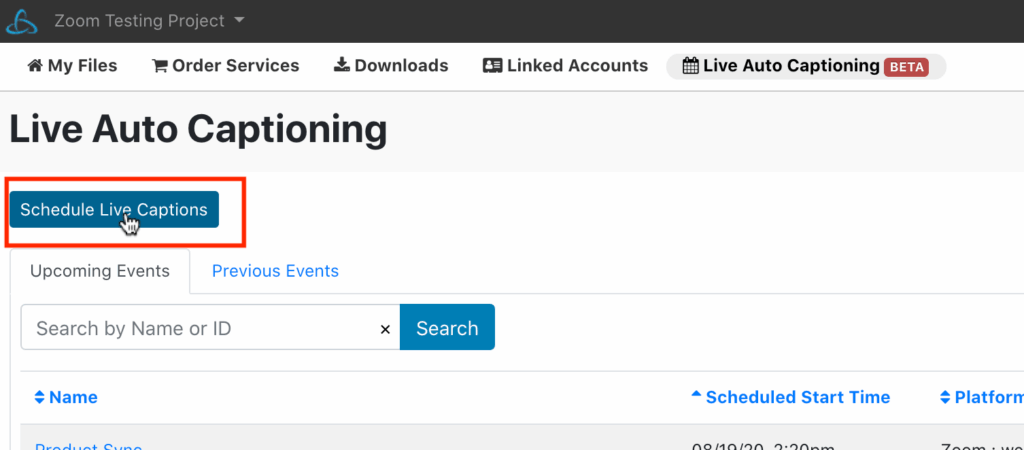Switch to the Upcoming Events tab

100,271
